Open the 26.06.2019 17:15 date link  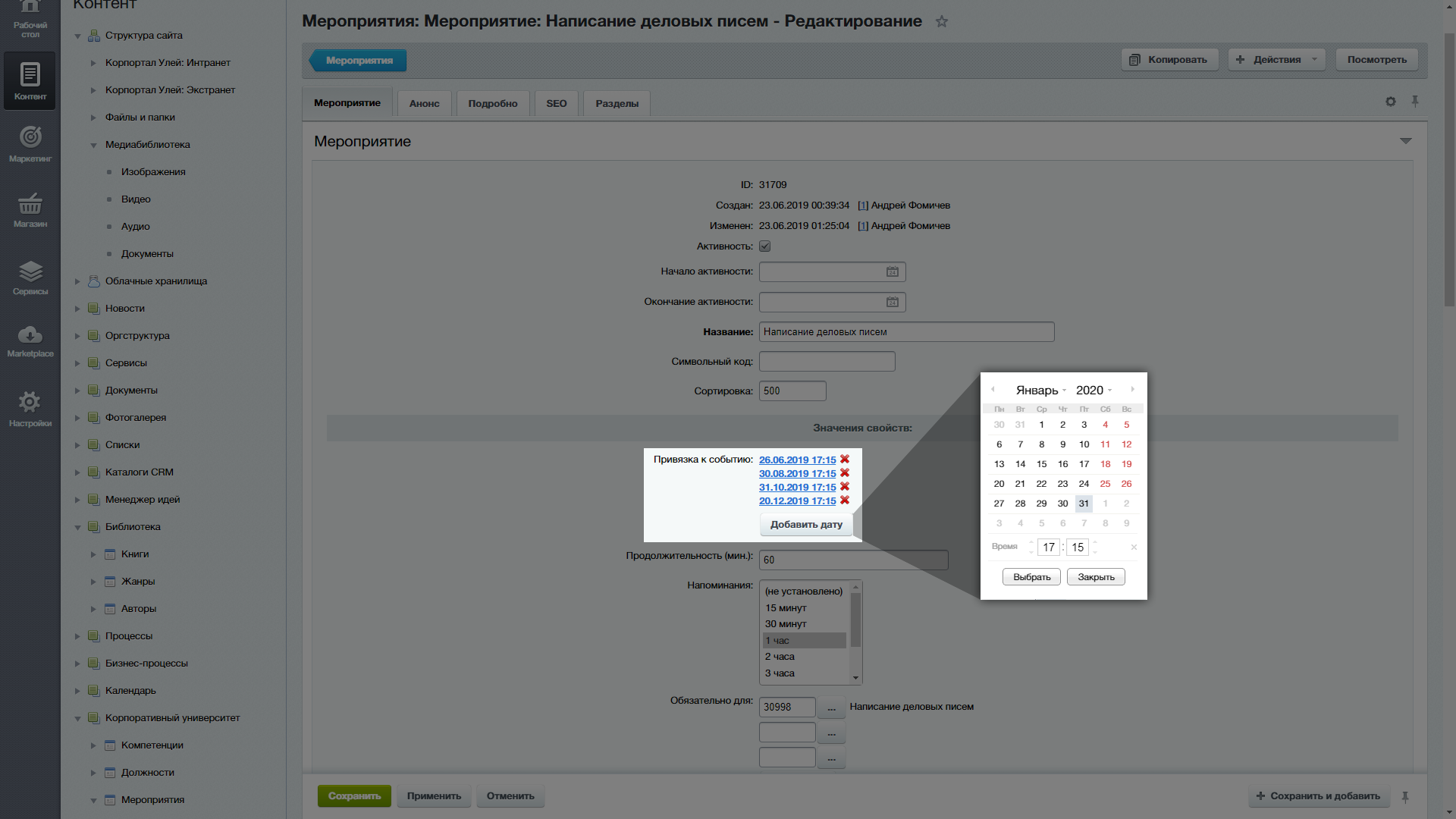(797, 460)
